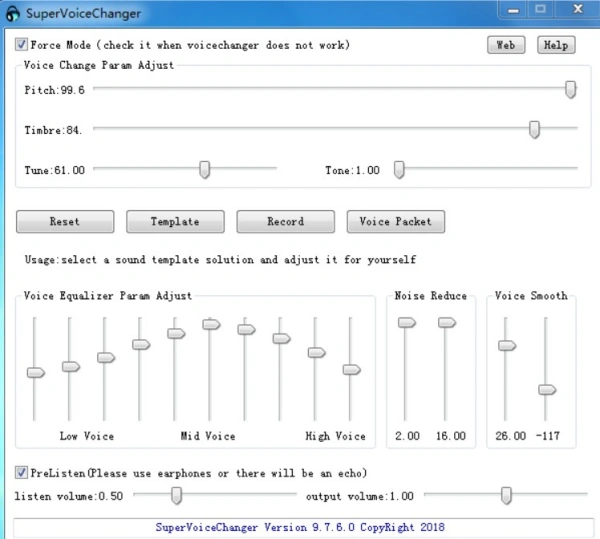Click the second equalizer band slider handle
Screen dimensions: 600x539
coord(71,367)
